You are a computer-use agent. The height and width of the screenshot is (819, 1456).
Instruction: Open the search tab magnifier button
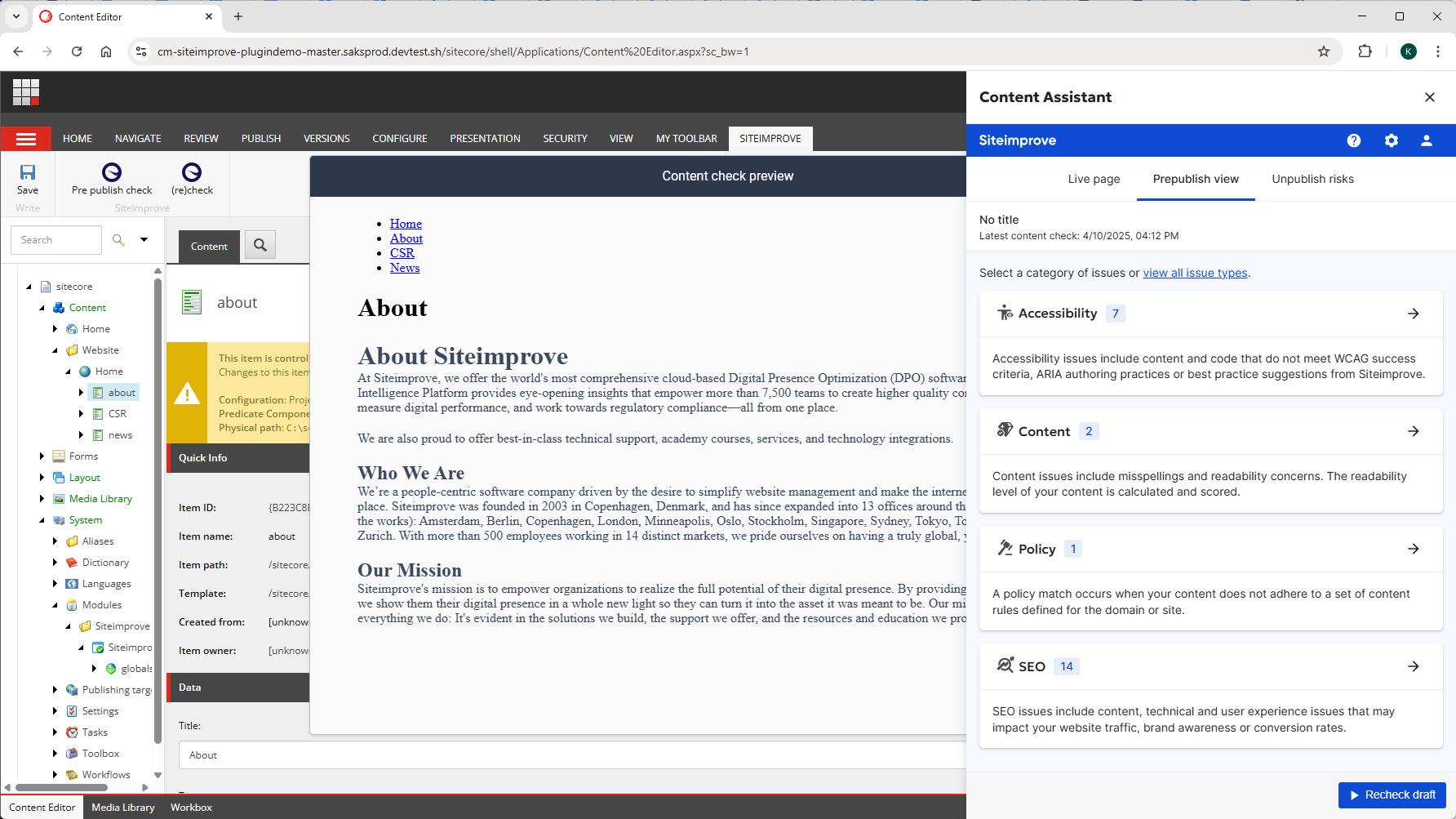[x=260, y=245]
